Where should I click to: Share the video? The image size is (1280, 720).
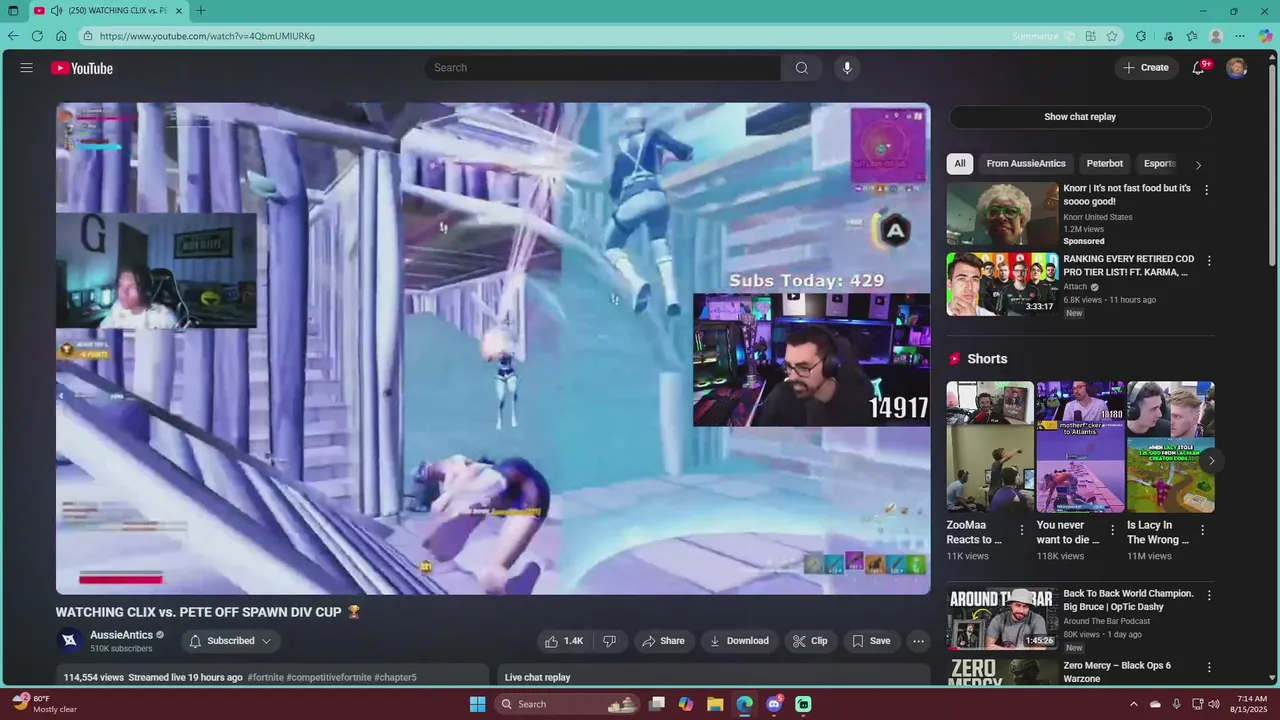pyautogui.click(x=663, y=641)
